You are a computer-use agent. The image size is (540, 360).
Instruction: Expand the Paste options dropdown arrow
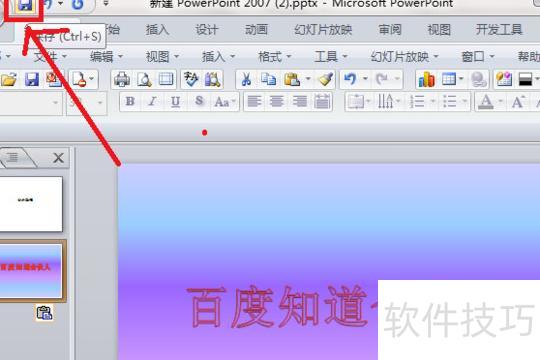point(308,79)
